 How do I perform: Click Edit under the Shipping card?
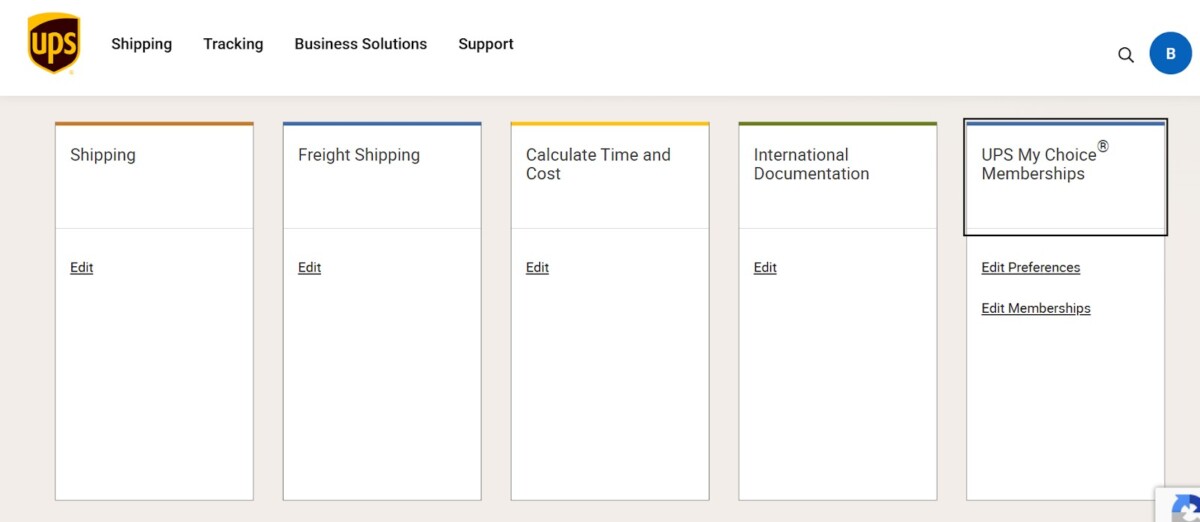(82, 267)
